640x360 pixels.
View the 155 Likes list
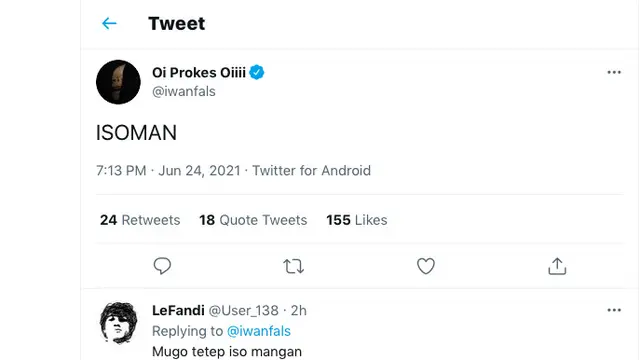(357, 220)
